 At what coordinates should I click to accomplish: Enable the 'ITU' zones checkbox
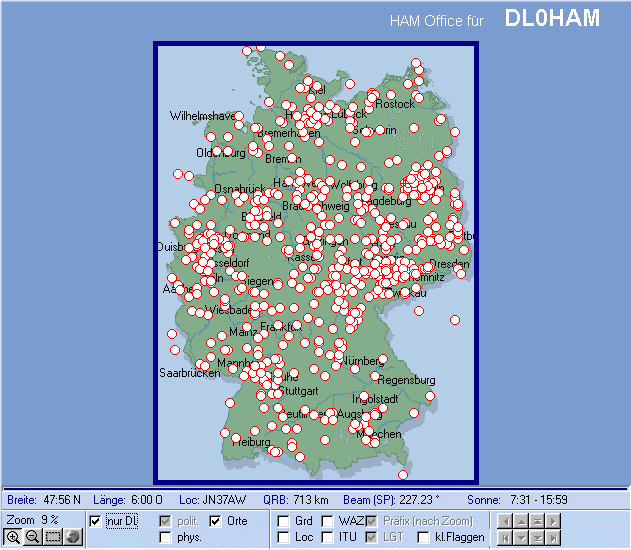[x=327, y=538]
